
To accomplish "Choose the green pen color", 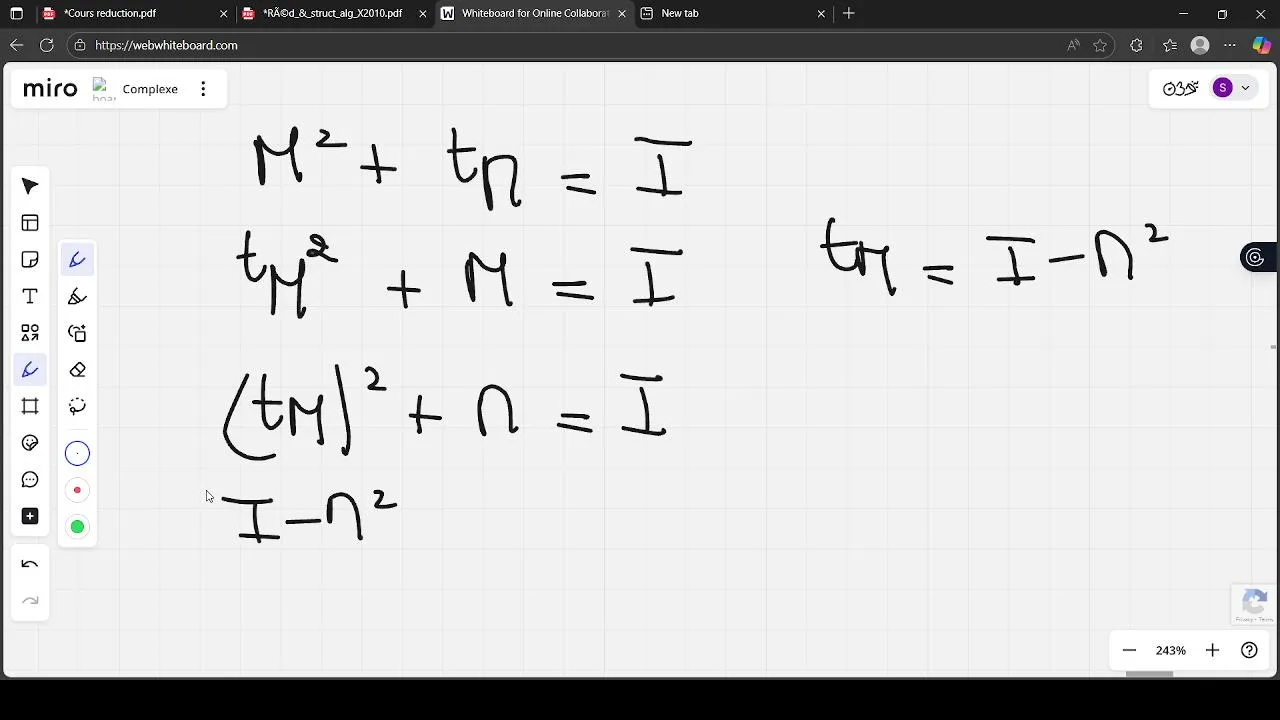I will pos(77,527).
